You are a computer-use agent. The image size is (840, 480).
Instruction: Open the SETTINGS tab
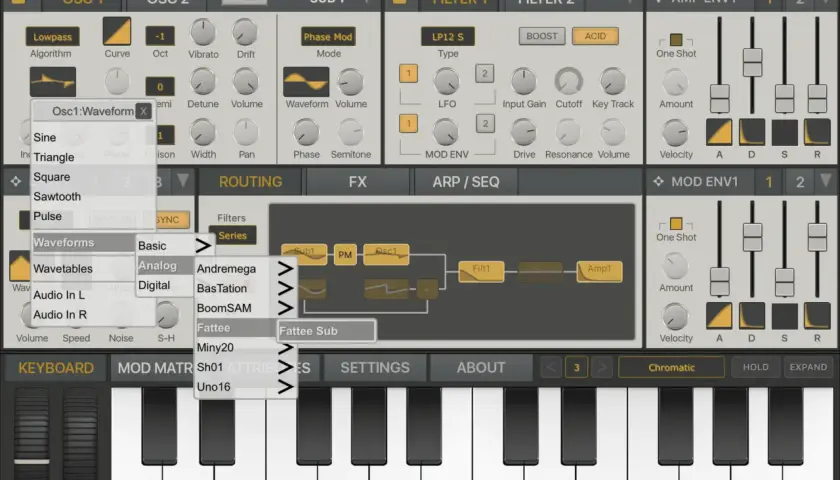[374, 368]
